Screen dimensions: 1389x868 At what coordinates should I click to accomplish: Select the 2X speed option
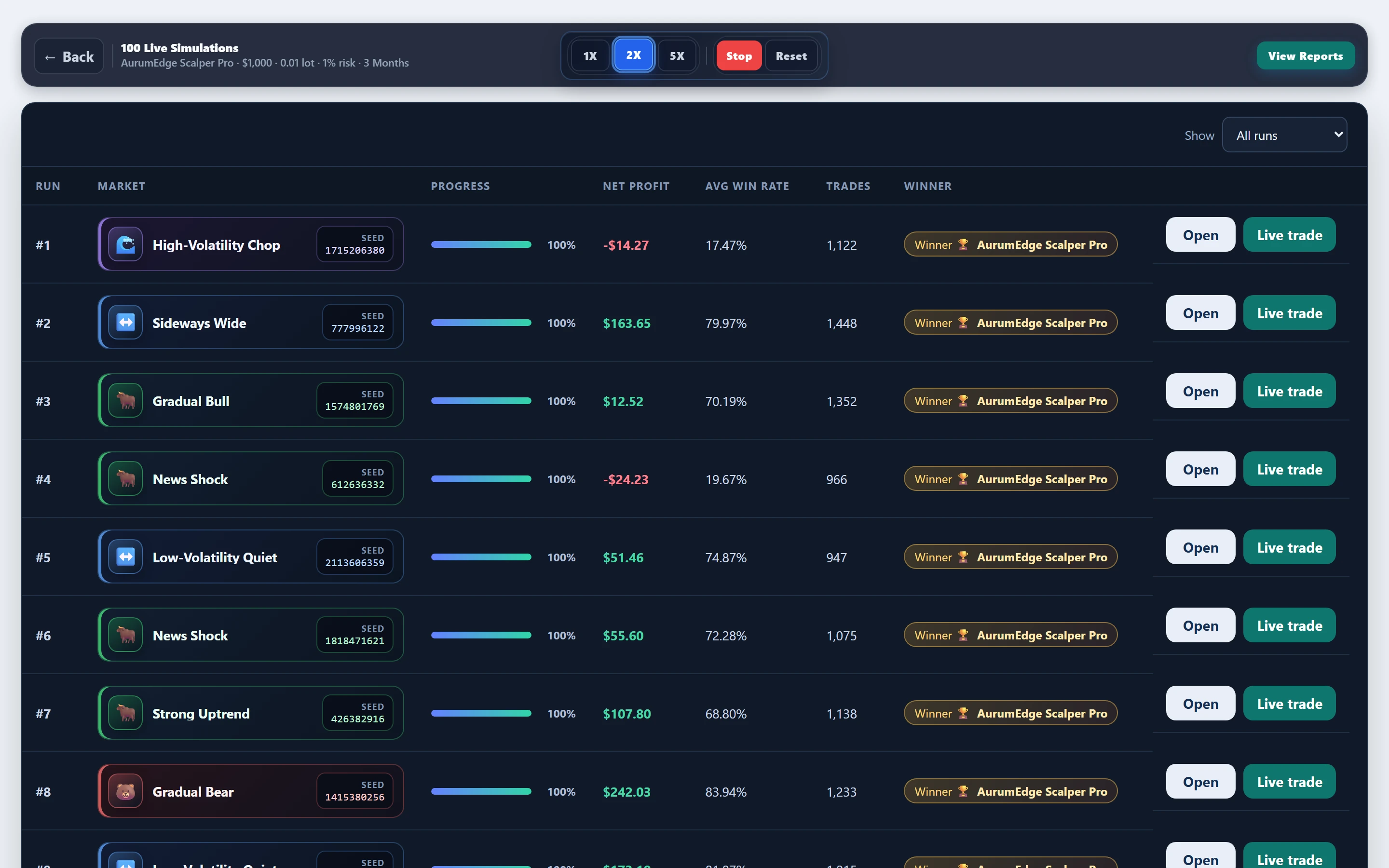click(x=633, y=55)
